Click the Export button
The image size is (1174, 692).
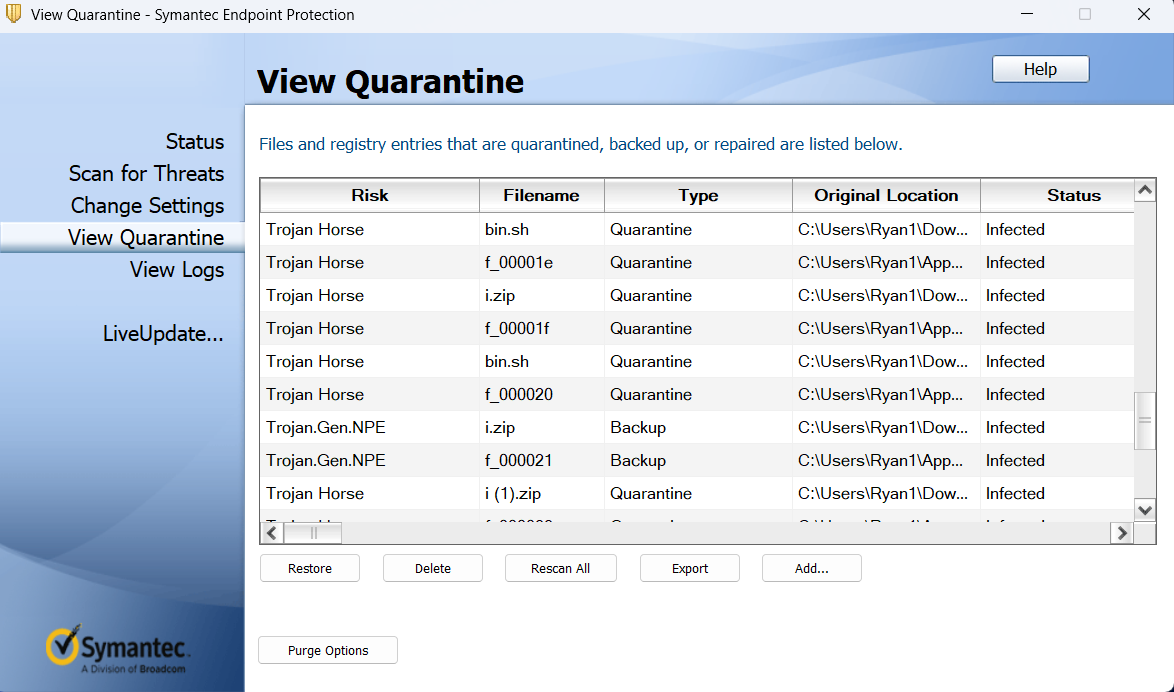690,568
